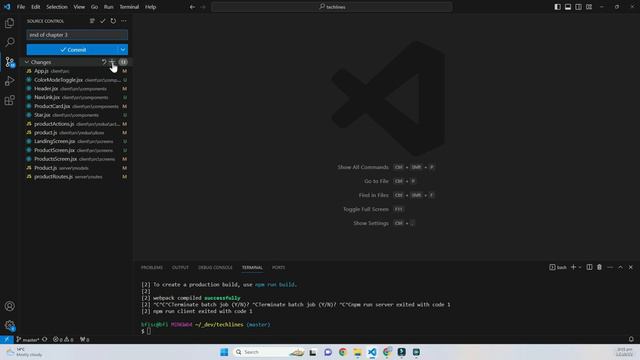Open the Explorer view in activity bar

pos(9,23)
